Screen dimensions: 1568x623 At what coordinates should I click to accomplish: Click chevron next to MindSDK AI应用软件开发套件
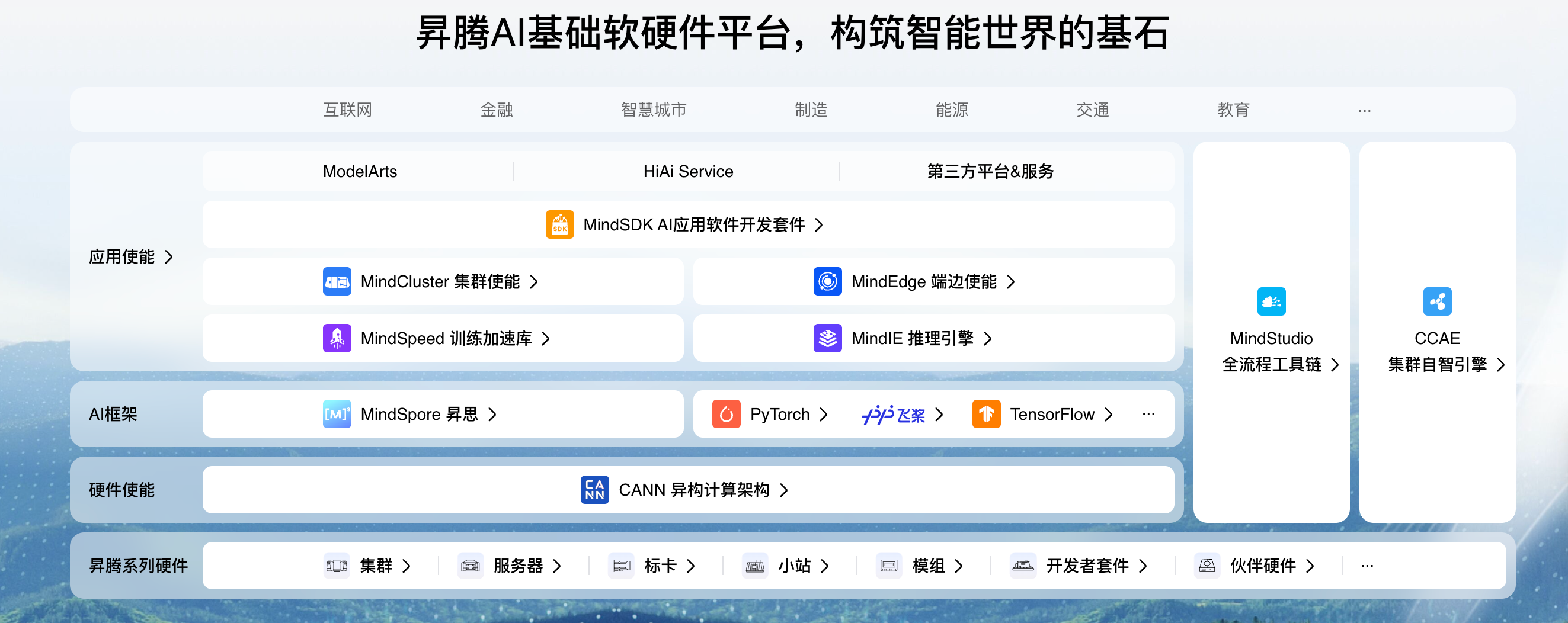coord(819,225)
